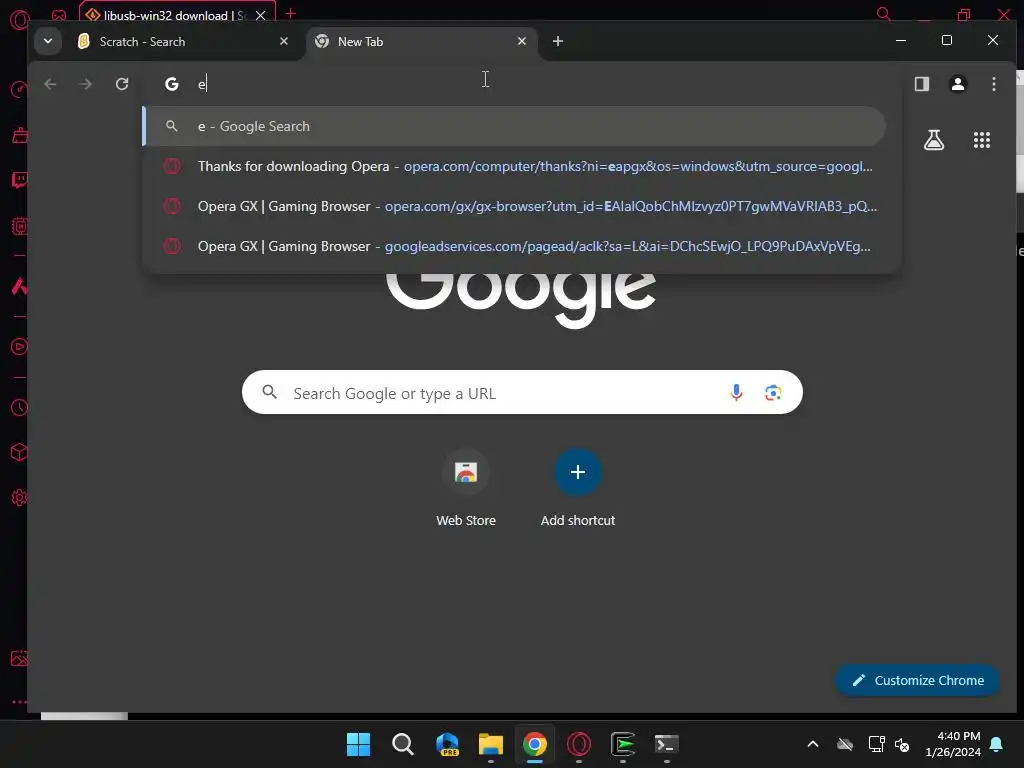1024x768 pixels.
Task: Open taskbar clock showing 4:40 PM
Action: [953, 744]
